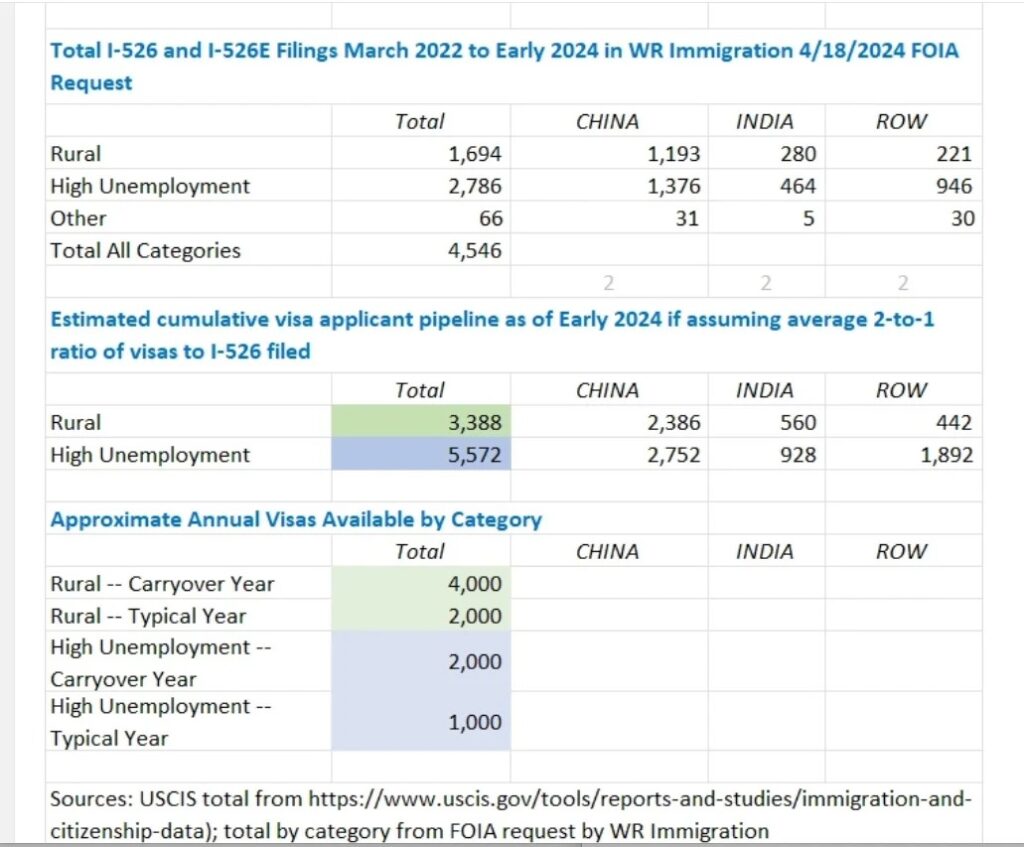Image resolution: width=1024 pixels, height=847 pixels.
Task: Select the multiplier 2 under ROW column
Action: [x=903, y=283]
